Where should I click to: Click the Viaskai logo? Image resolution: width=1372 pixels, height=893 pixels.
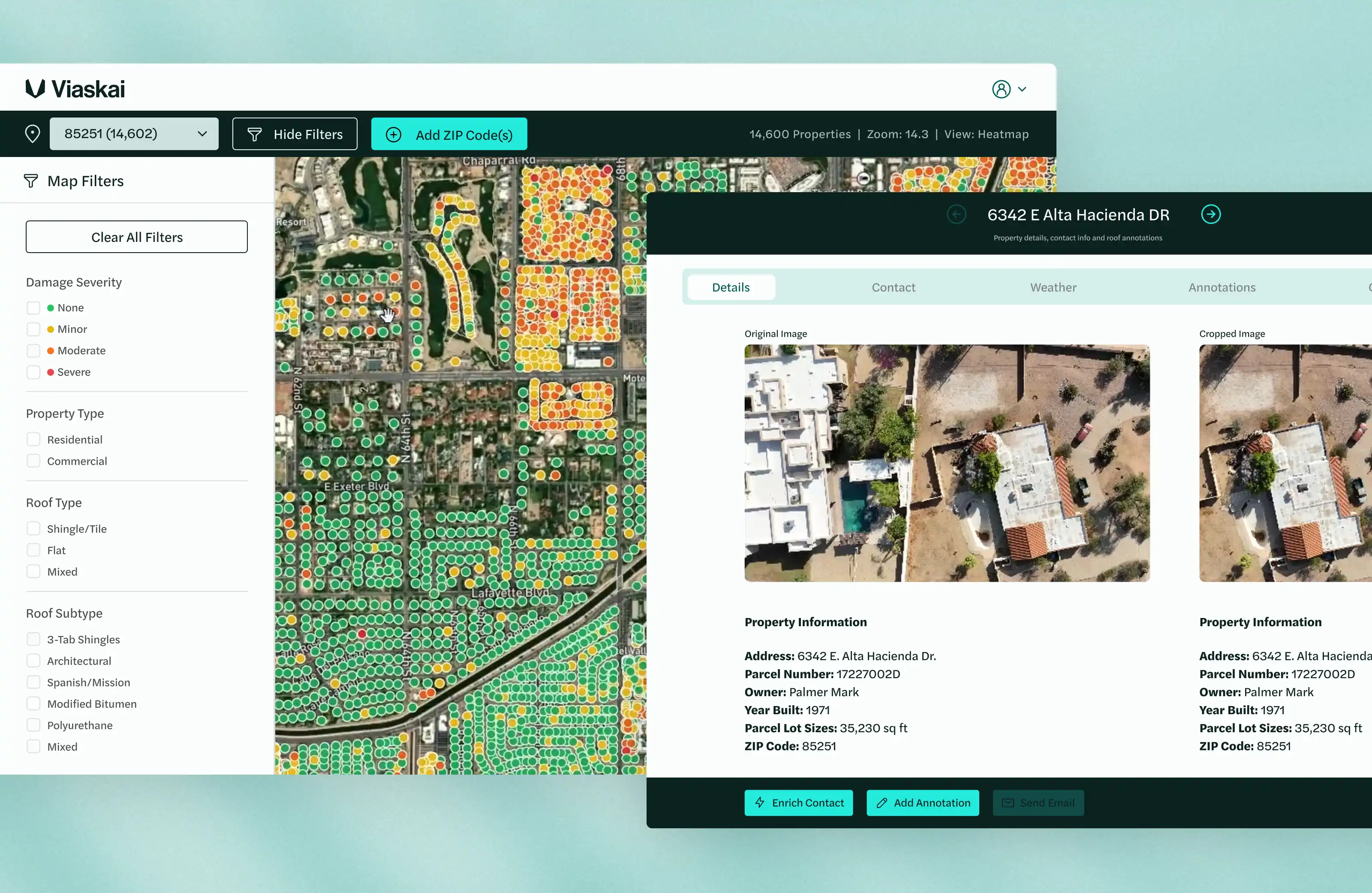75,89
